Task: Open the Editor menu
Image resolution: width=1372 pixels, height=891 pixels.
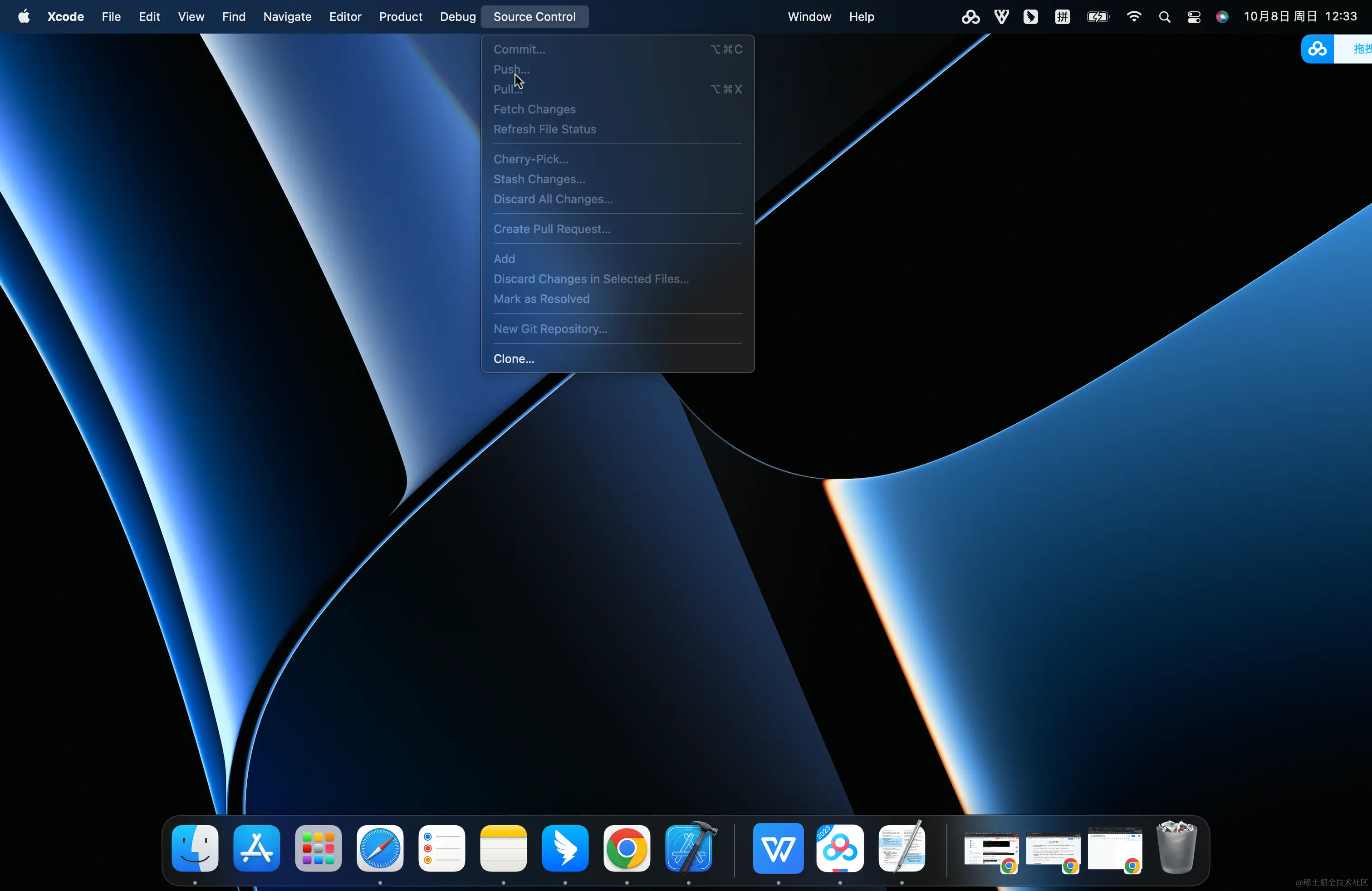Action: 345,17
